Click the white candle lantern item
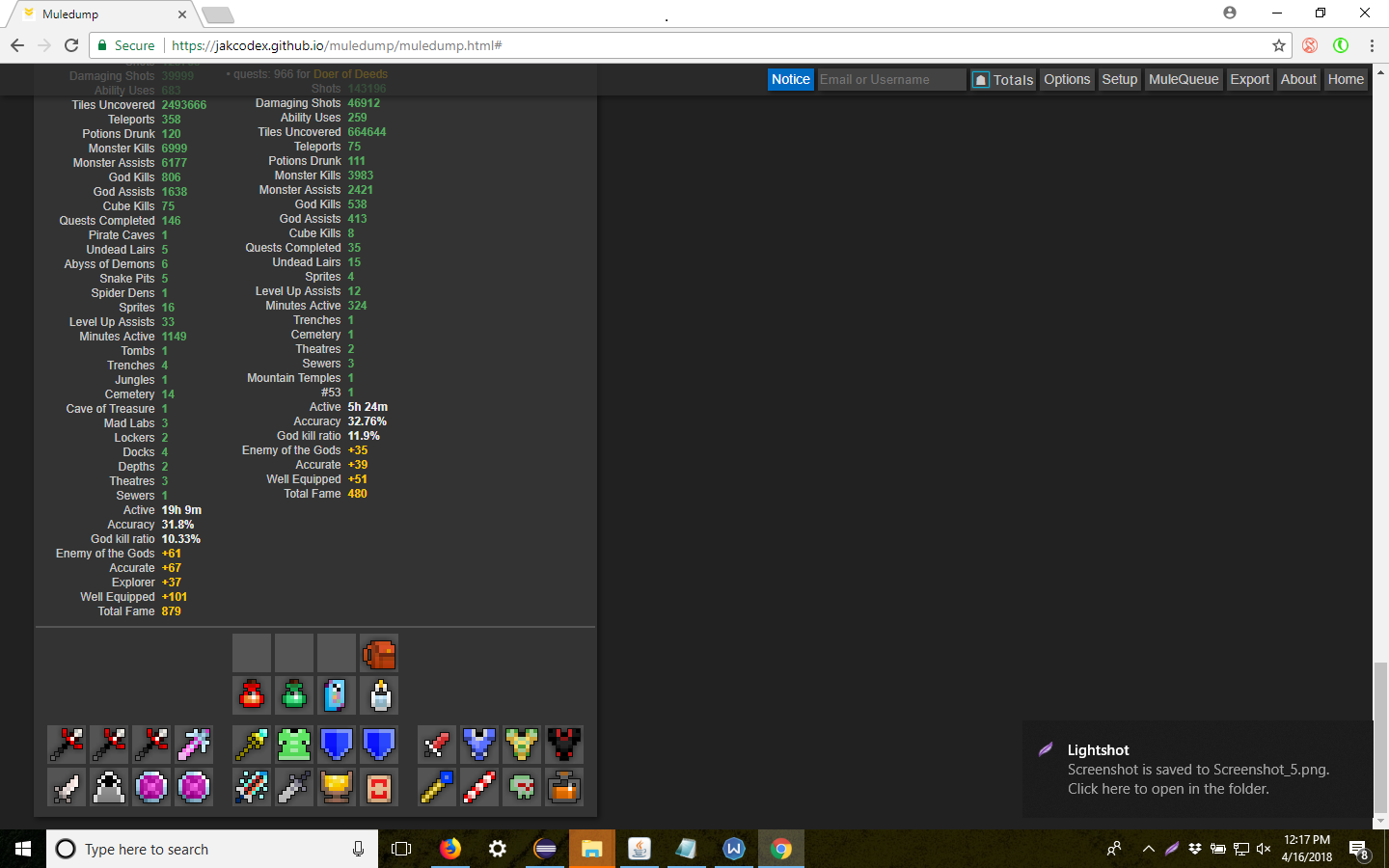This screenshot has width=1389, height=868. pyautogui.click(x=379, y=695)
